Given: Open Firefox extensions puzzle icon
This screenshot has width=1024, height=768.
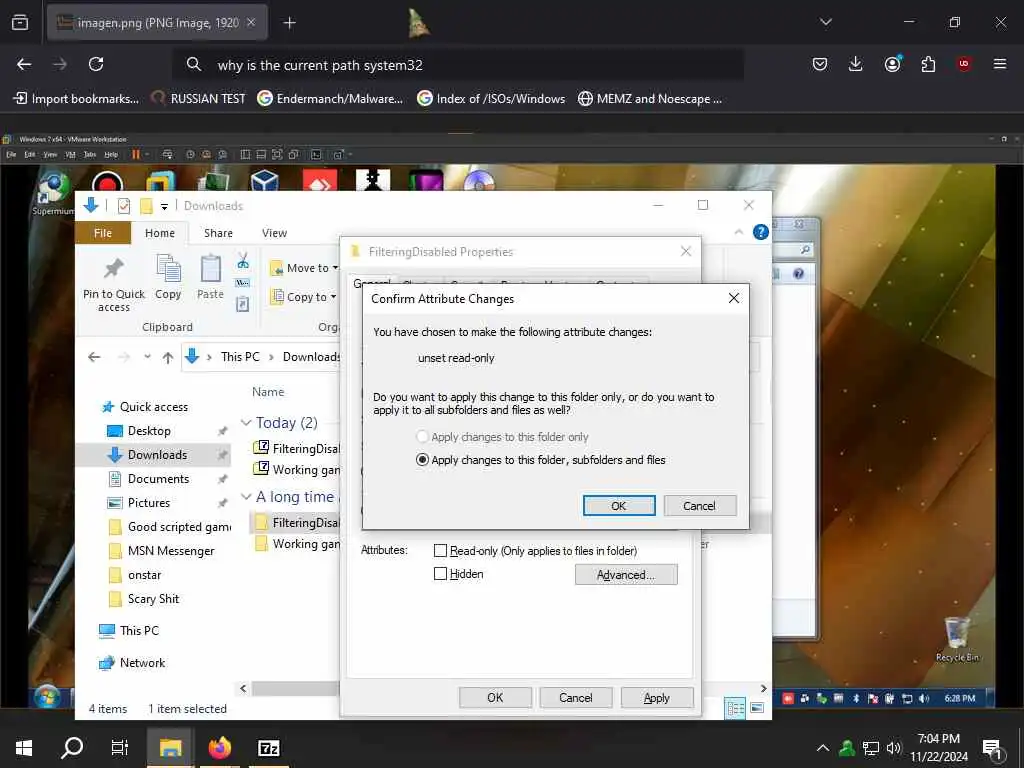Looking at the screenshot, I should [x=928, y=64].
